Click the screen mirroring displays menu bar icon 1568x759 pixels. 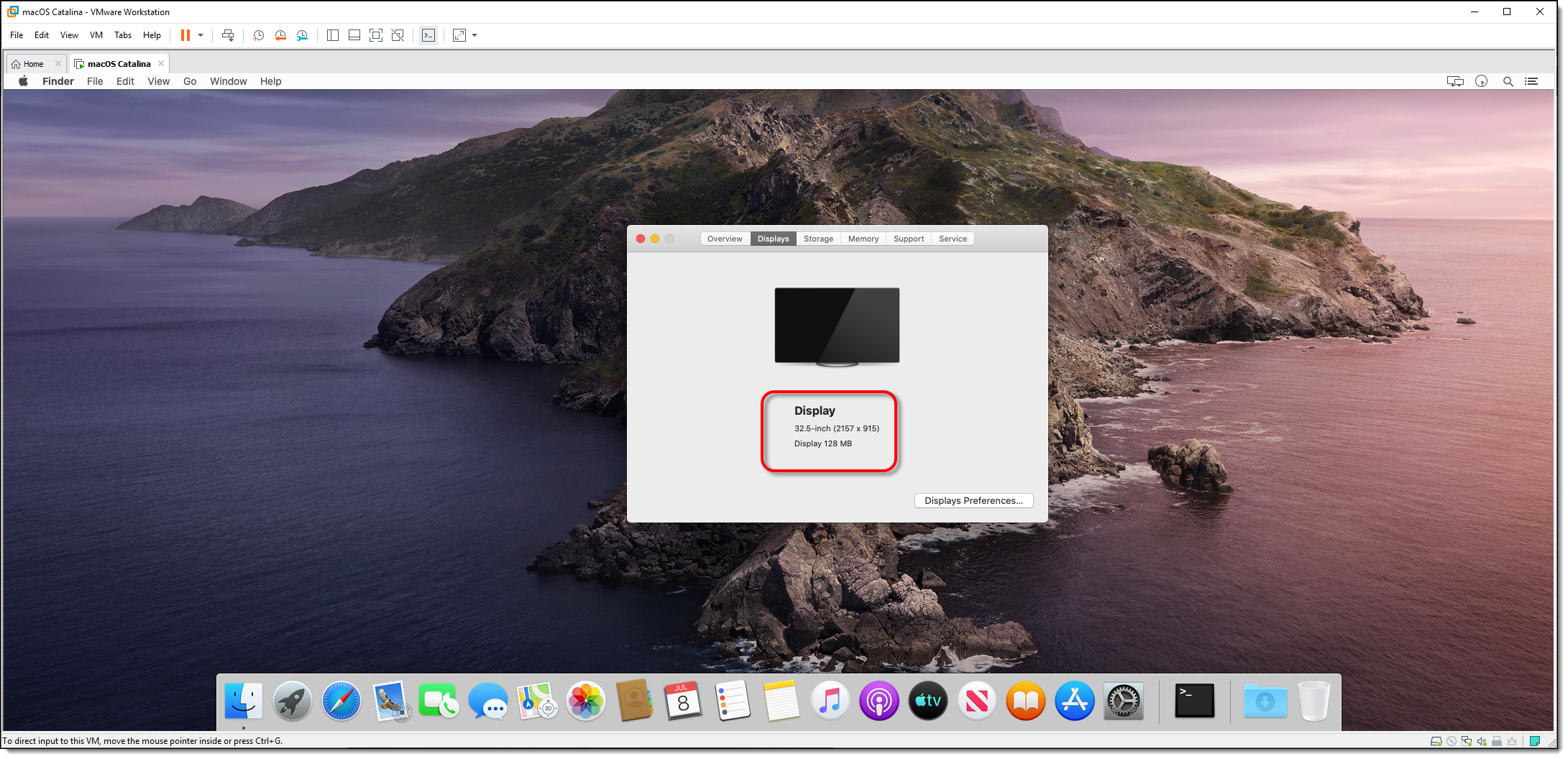(x=1455, y=81)
